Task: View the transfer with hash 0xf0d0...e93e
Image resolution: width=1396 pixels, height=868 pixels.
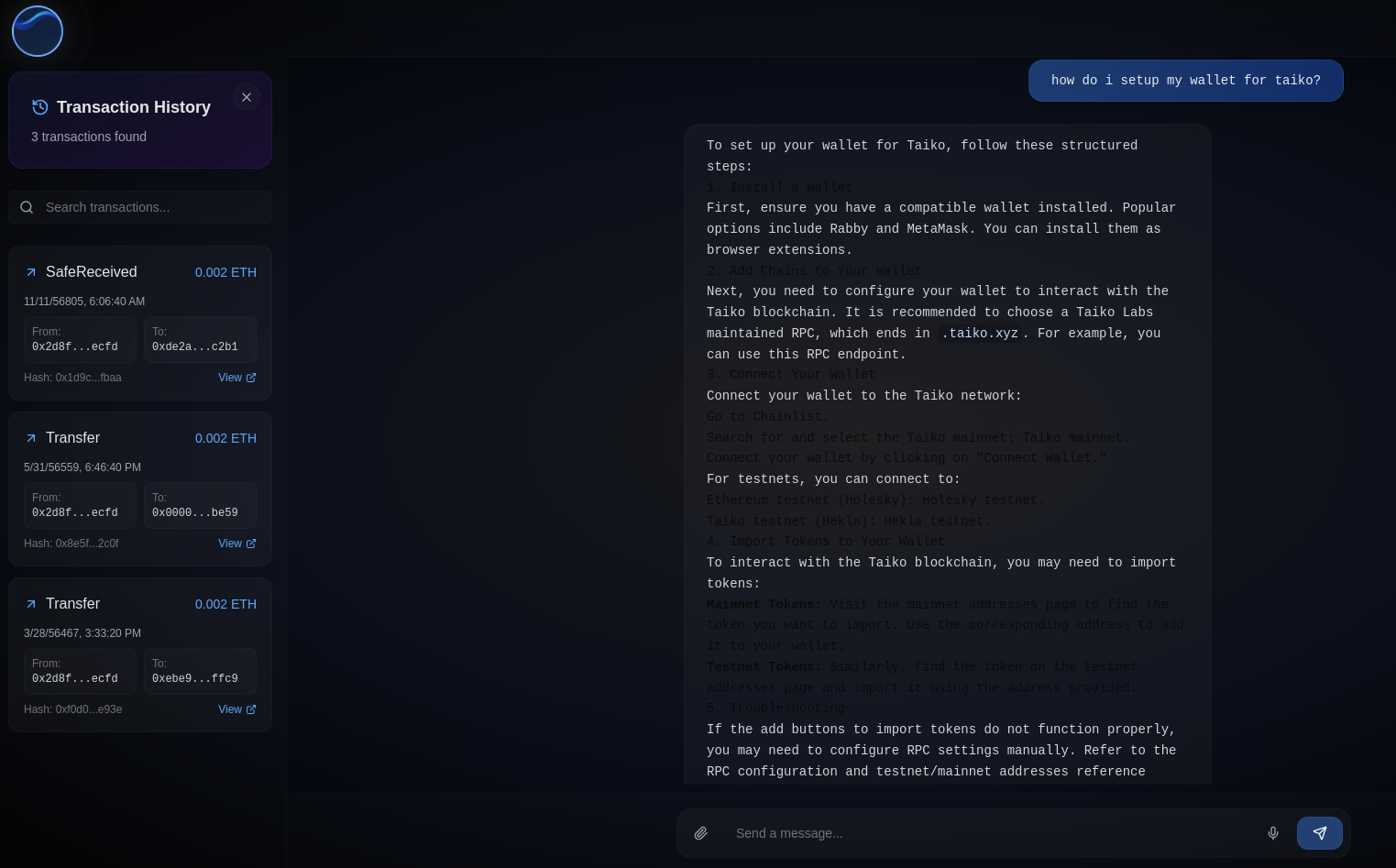Action: point(236,709)
